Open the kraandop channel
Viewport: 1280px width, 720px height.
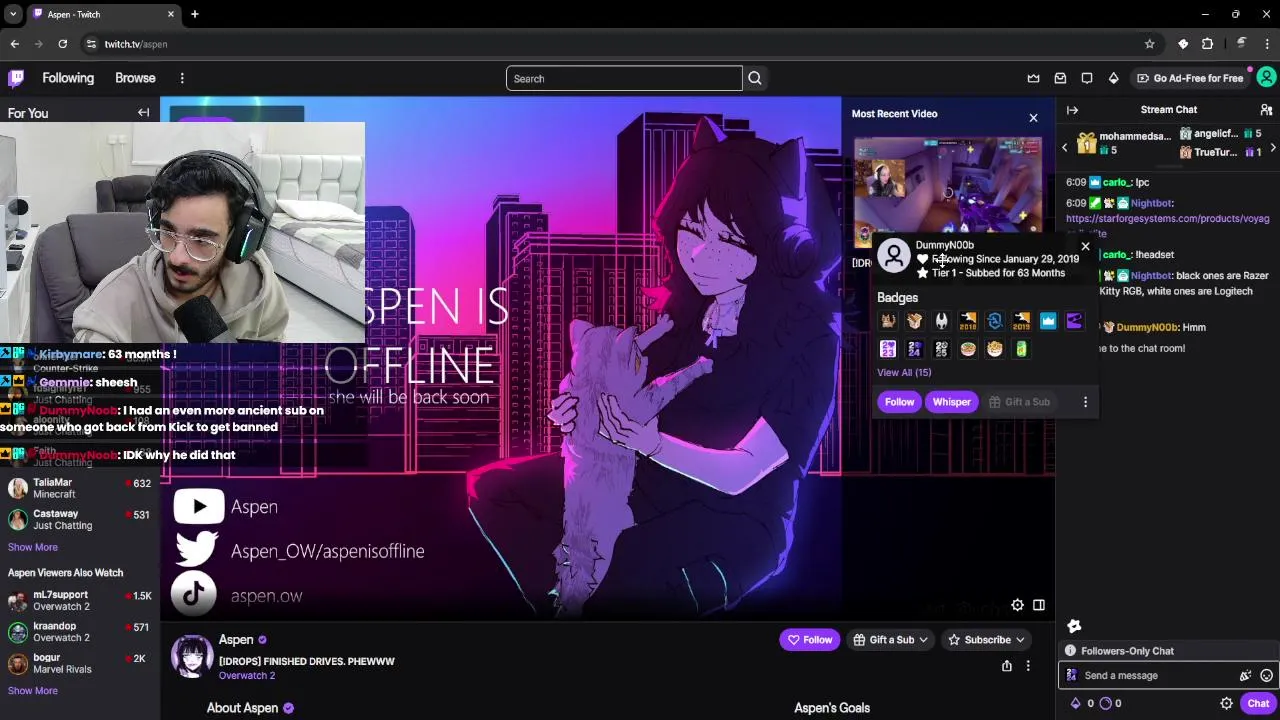[80, 631]
